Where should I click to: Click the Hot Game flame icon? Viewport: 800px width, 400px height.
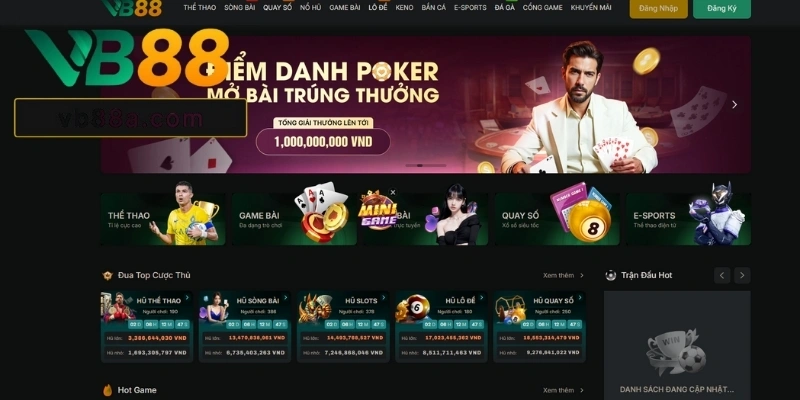(108, 390)
